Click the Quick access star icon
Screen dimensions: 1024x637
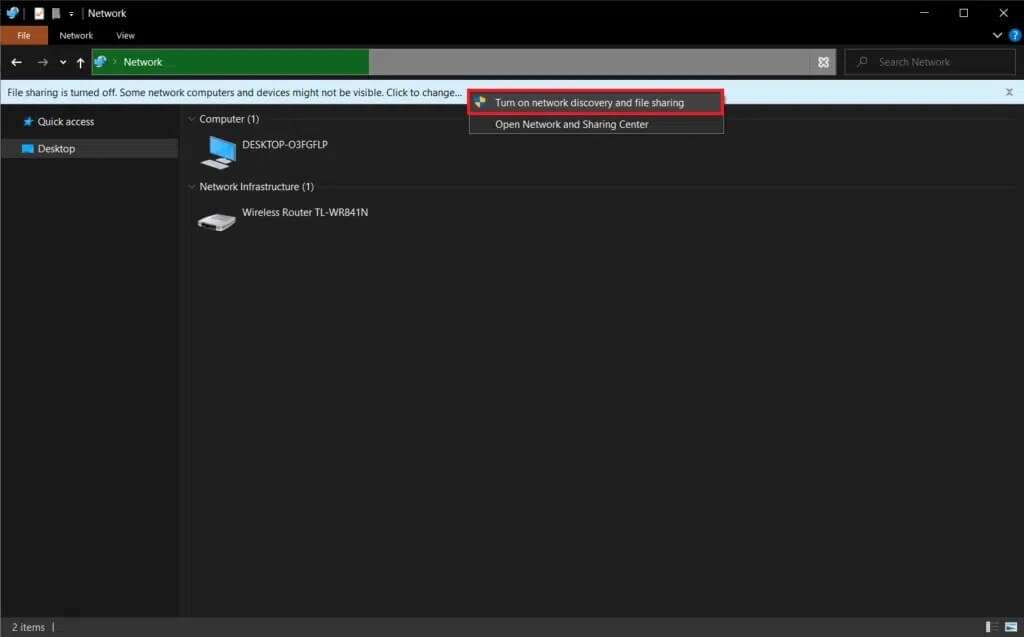pyautogui.click(x=27, y=122)
